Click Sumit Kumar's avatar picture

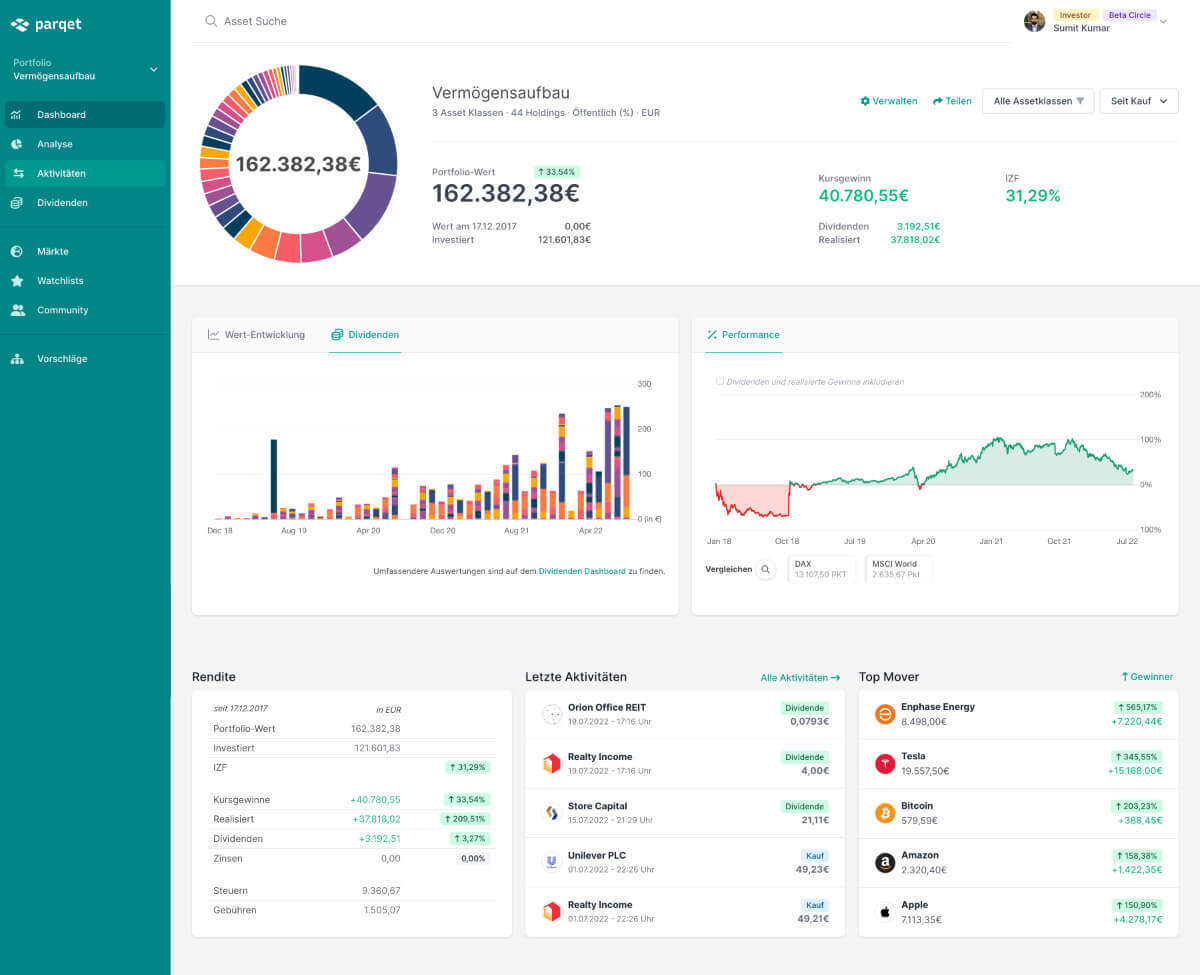point(1034,21)
